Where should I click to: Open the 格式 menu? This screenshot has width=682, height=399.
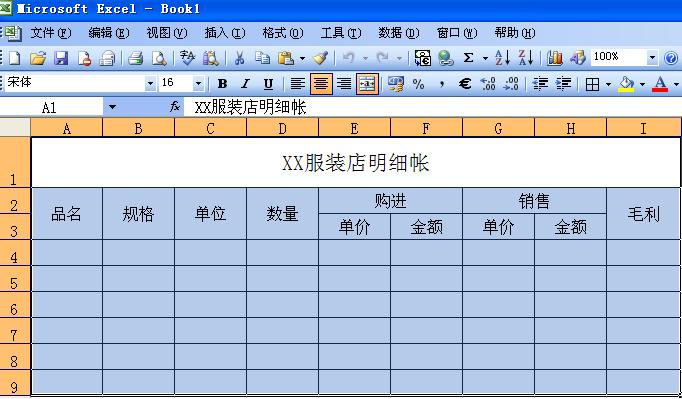coord(283,33)
